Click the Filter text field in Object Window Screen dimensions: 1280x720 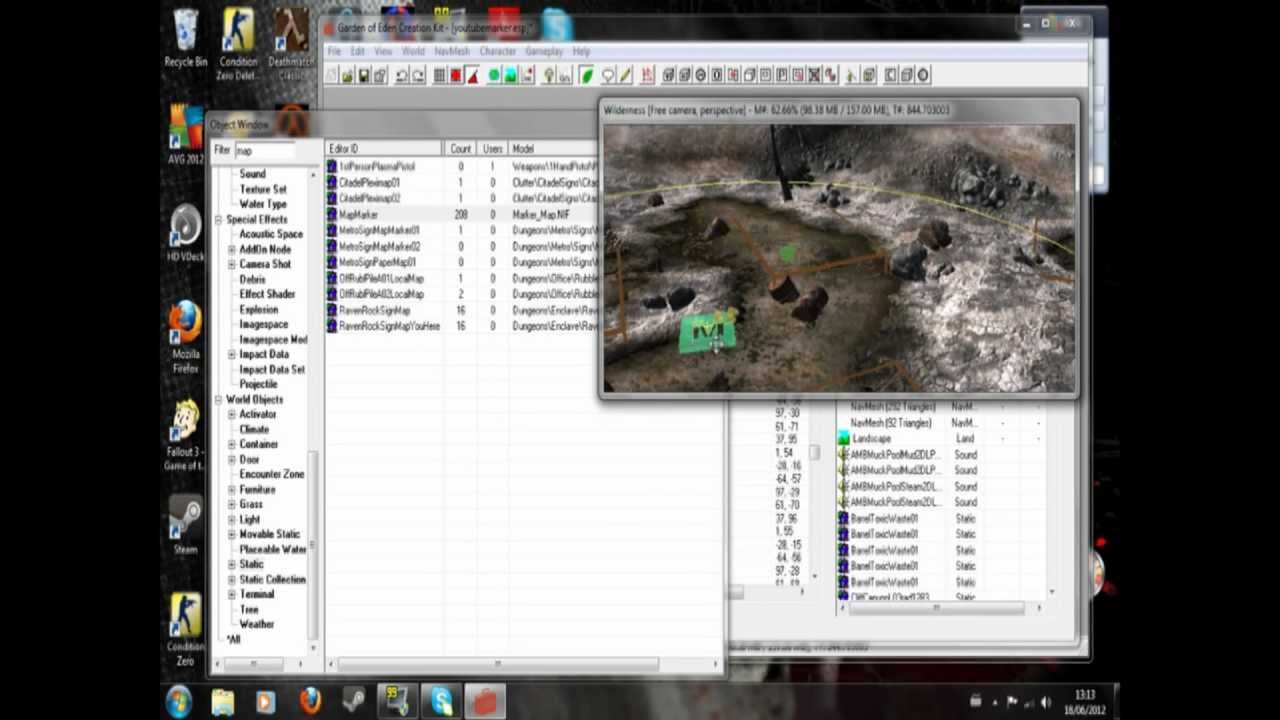tap(264, 150)
